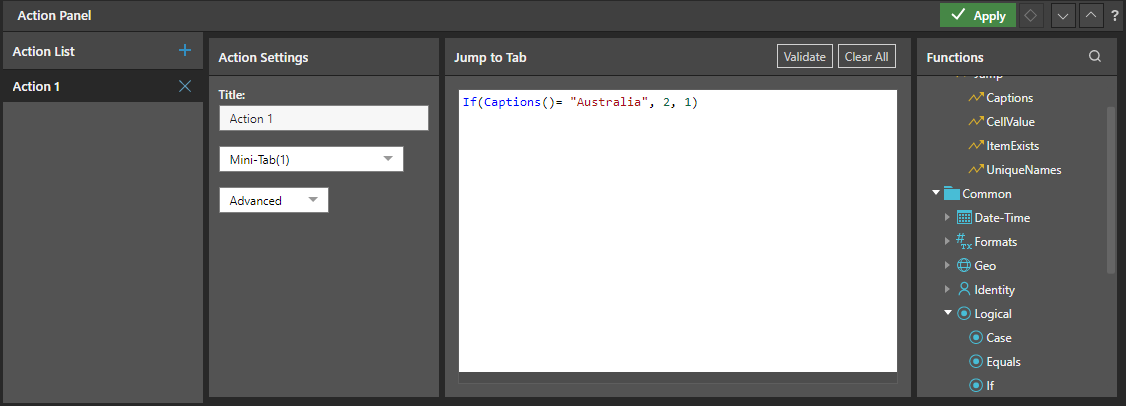This screenshot has height=406, width=1126.
Task: Select Action 1 in the Action List
Action: click(103, 86)
